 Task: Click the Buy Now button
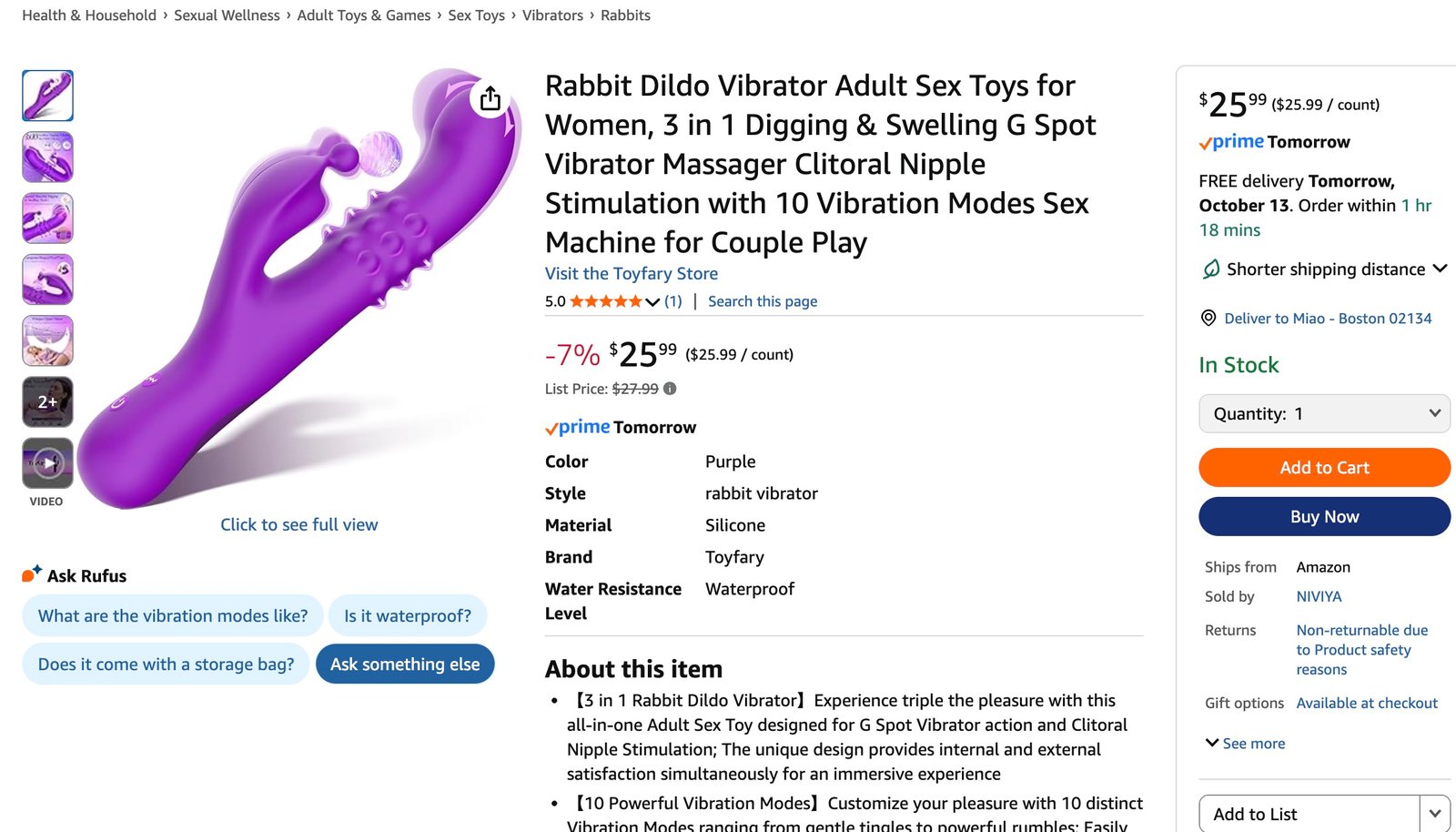pos(1324,516)
